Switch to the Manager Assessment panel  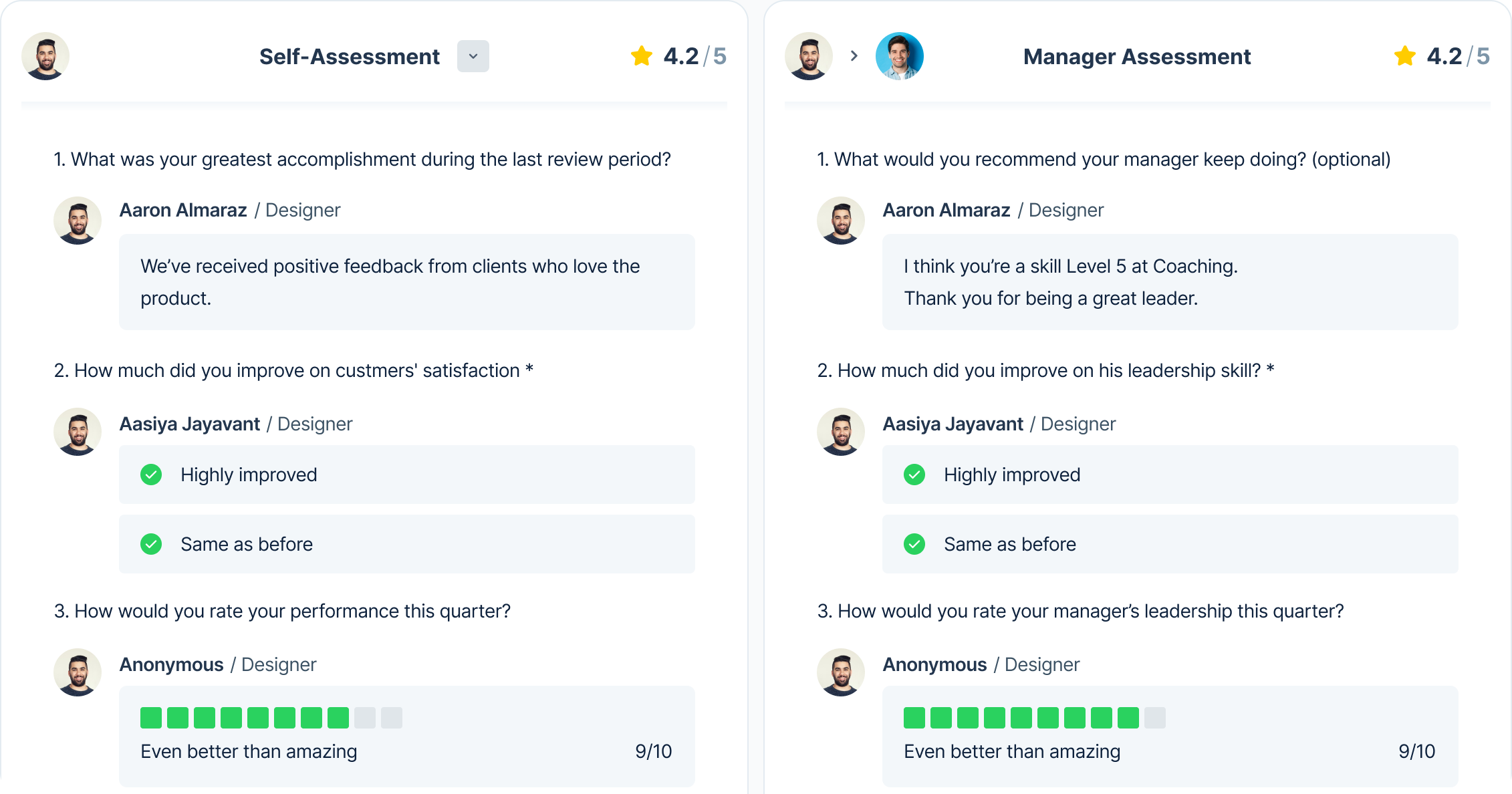point(1136,56)
